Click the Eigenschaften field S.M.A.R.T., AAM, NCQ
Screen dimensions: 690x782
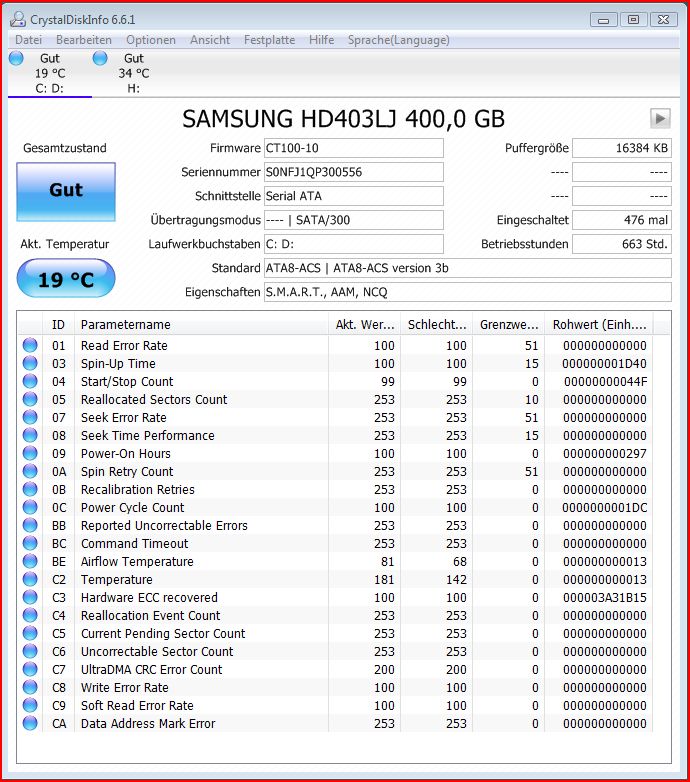[468, 292]
